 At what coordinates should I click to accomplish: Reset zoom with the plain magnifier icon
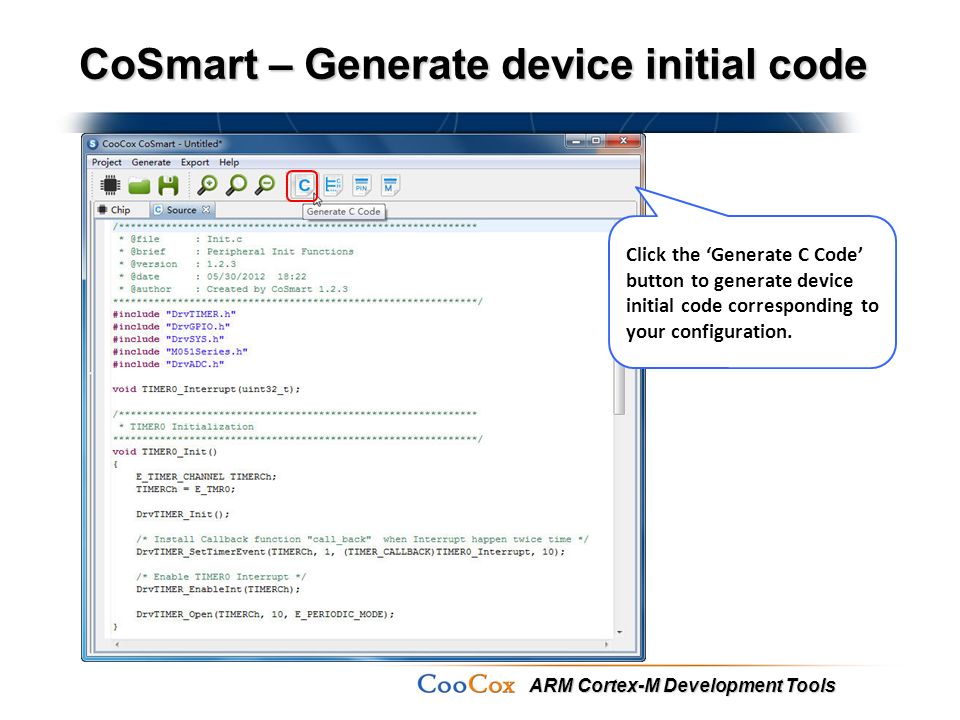236,185
